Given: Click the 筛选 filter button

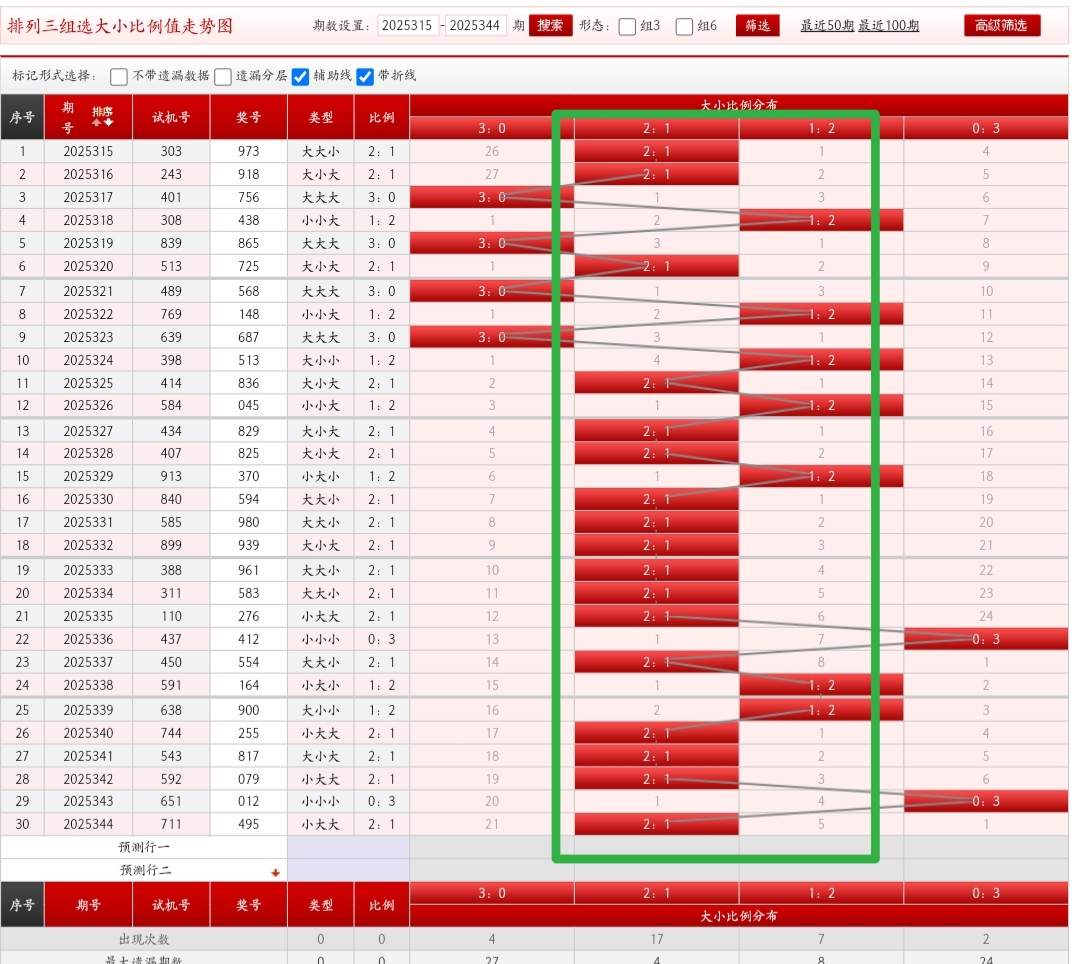Looking at the screenshot, I should [758, 25].
